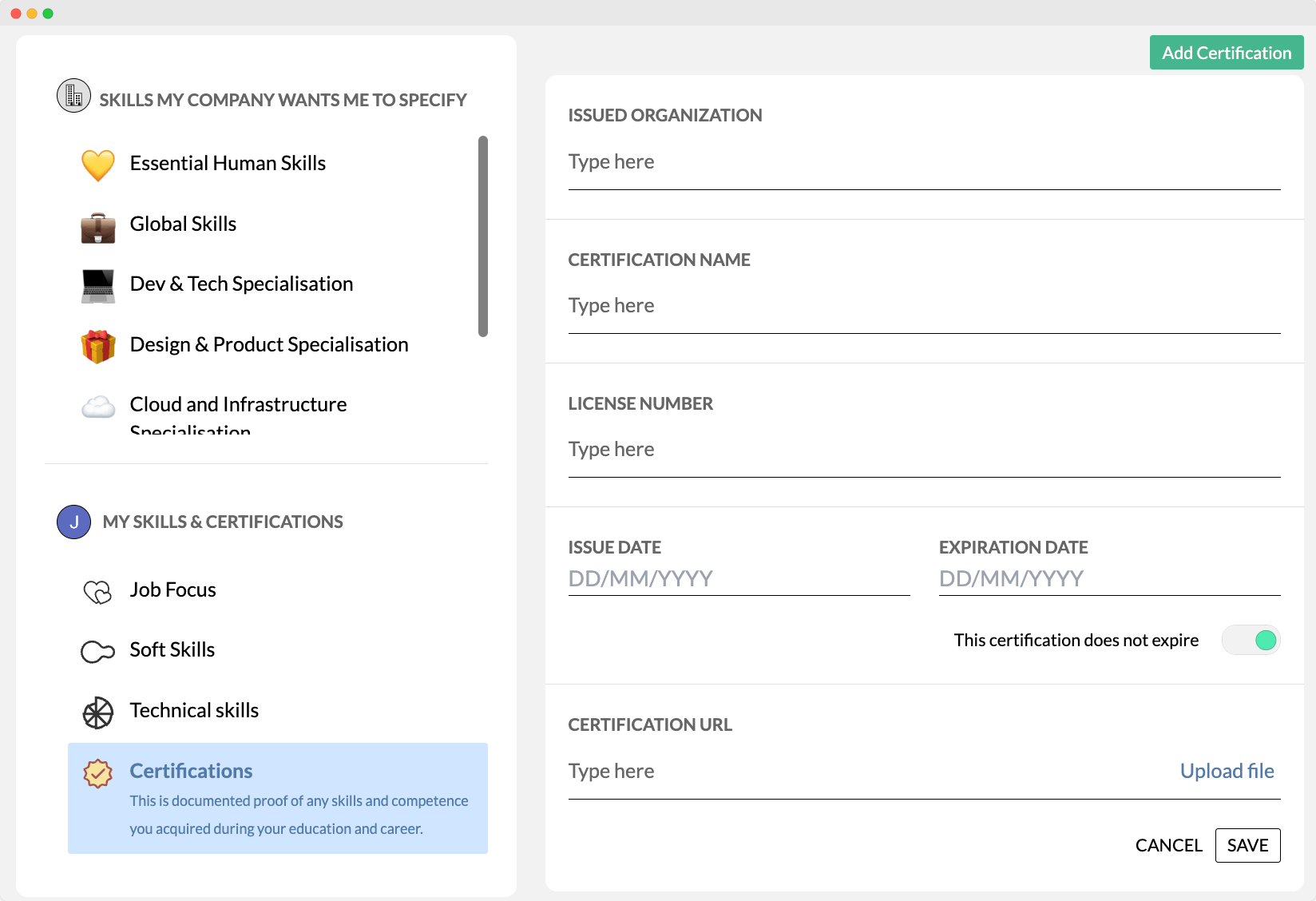This screenshot has width=1316, height=901.
Task: Click the red macOS close window button
Action: [x=16, y=14]
